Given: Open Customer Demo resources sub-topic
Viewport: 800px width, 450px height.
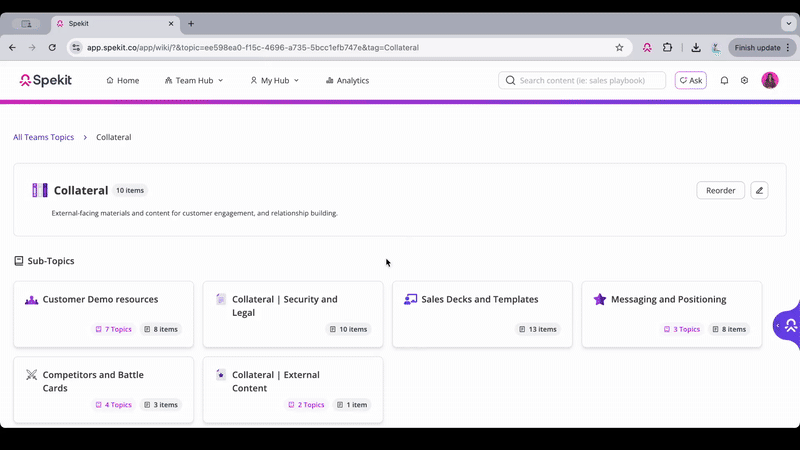Looking at the screenshot, I should tap(104, 314).
